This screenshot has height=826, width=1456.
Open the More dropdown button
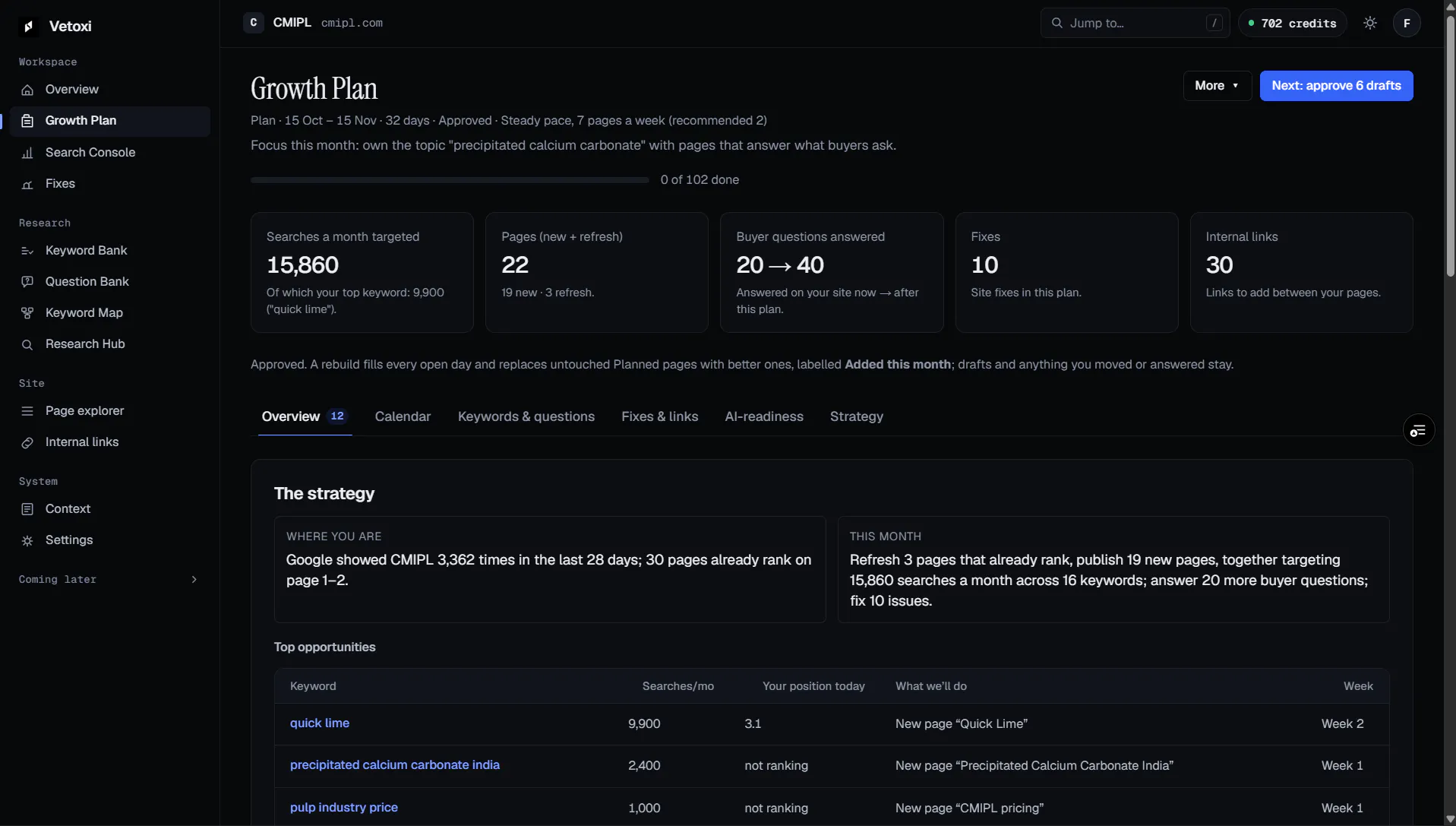[1217, 86]
